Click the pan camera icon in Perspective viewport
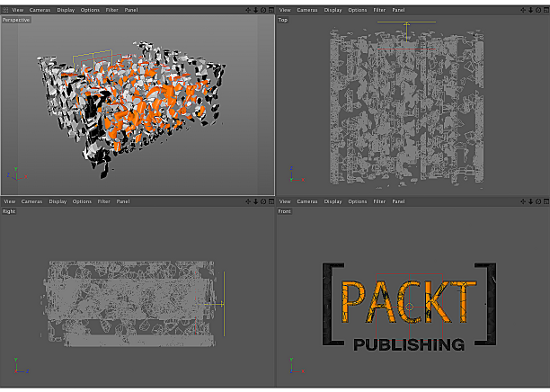 pos(248,10)
